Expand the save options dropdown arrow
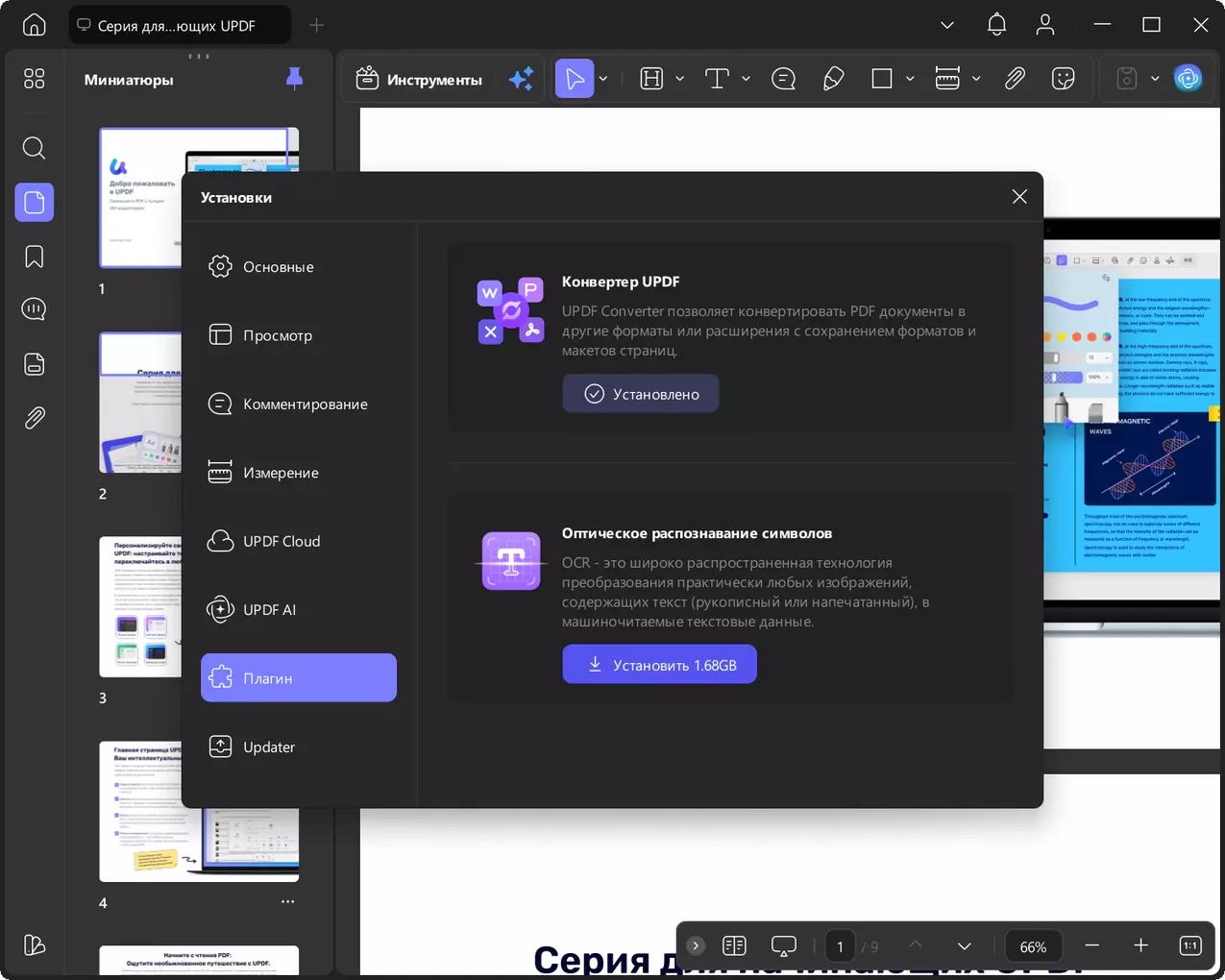The width and height of the screenshot is (1225, 980). coord(1155,79)
